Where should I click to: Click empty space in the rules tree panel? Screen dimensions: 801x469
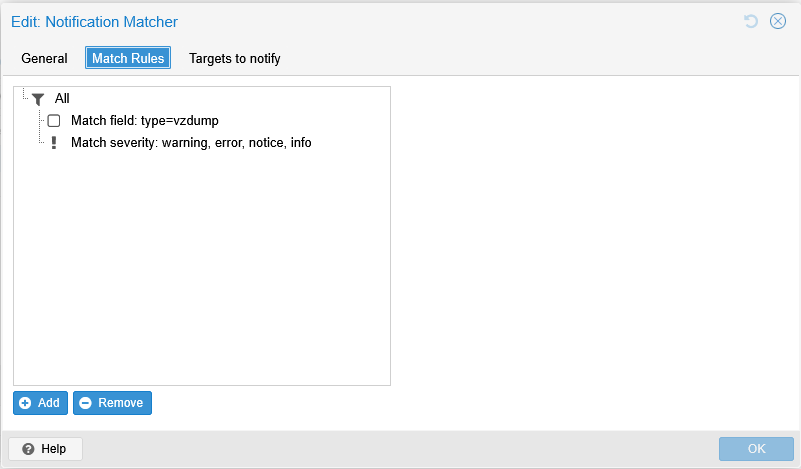click(x=200, y=270)
